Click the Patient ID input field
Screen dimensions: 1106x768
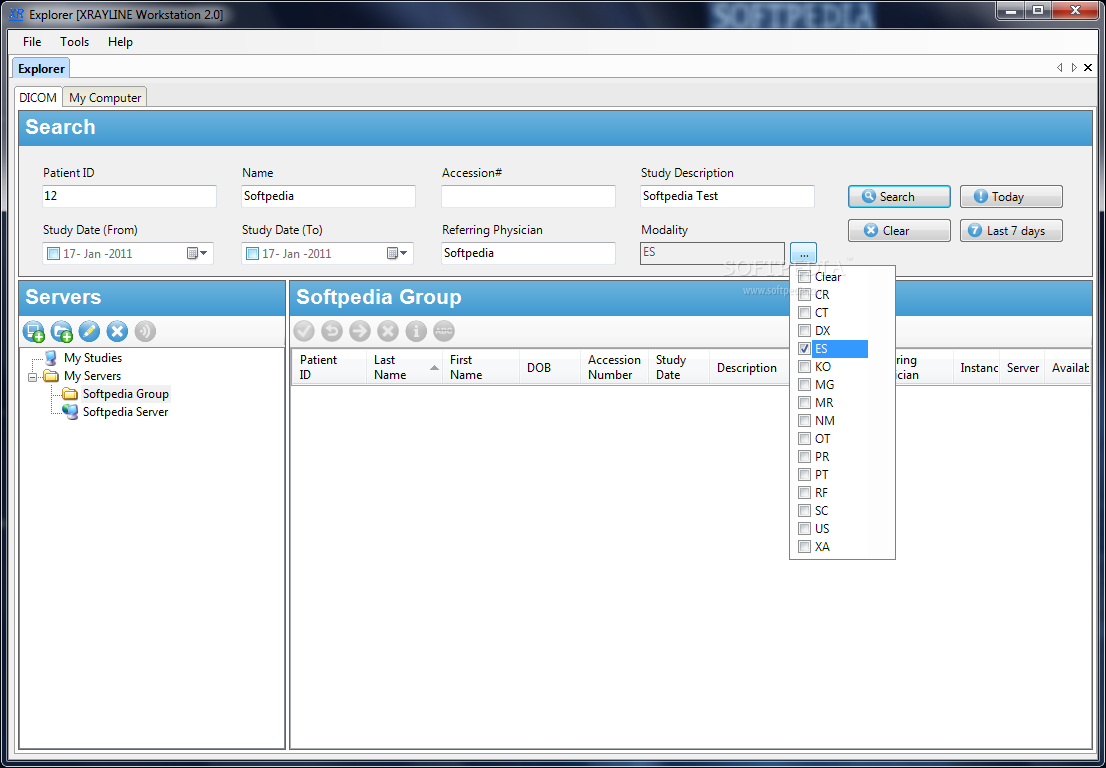click(x=130, y=196)
